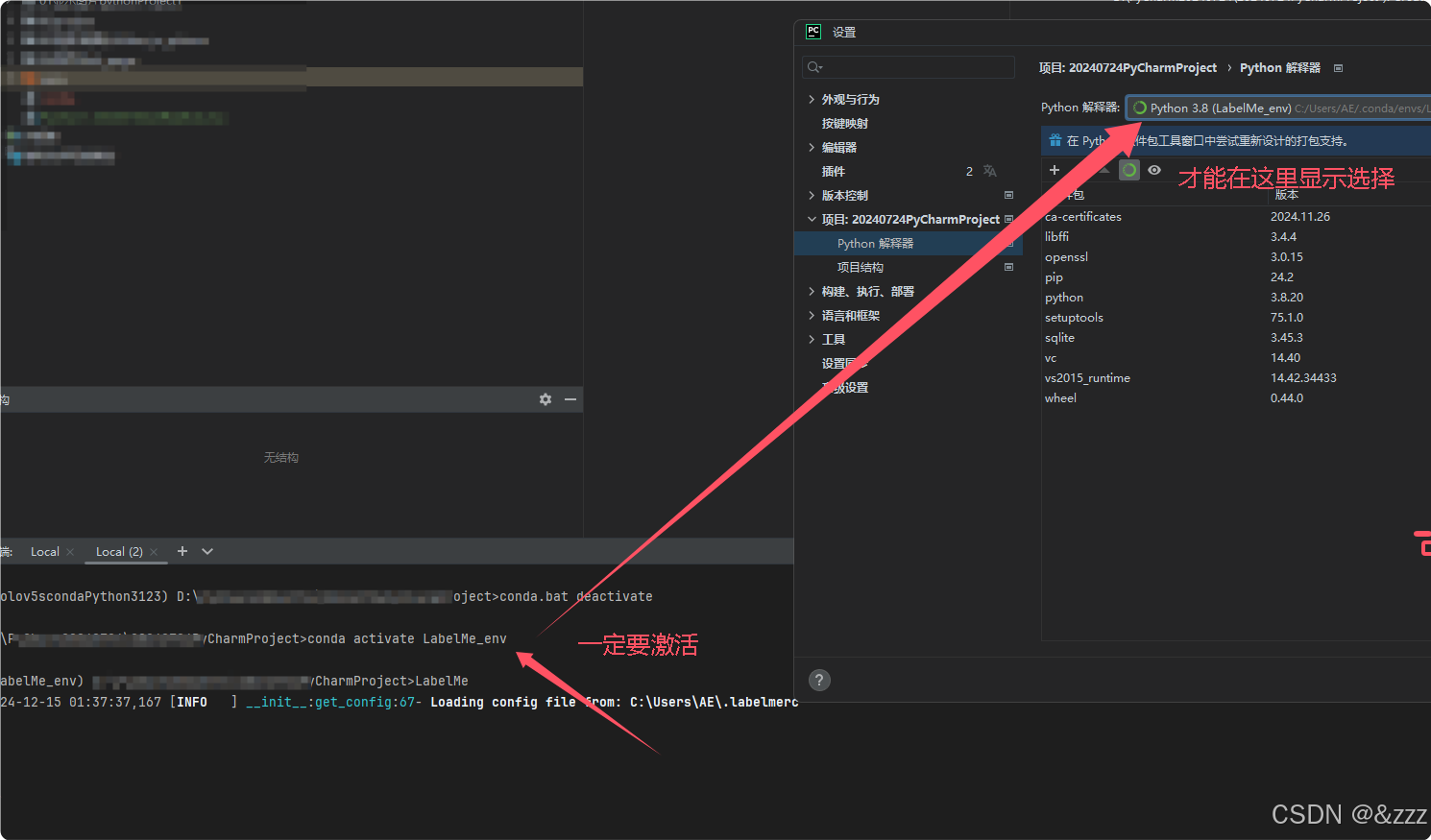The image size is (1431, 840).
Task: Click the version 2024.11.26 cell
Action: pyautogui.click(x=1300, y=217)
